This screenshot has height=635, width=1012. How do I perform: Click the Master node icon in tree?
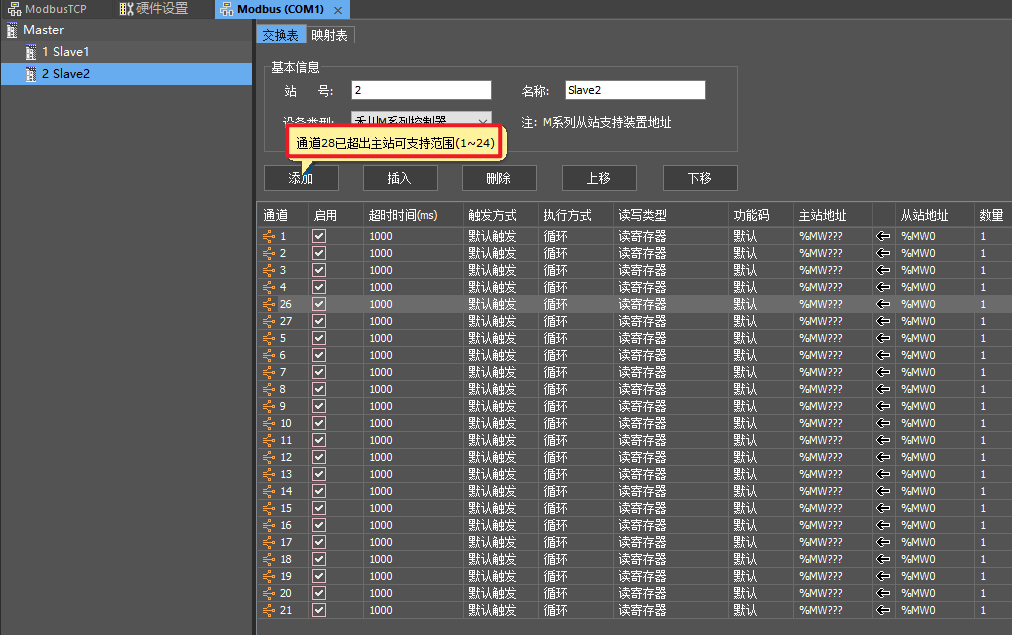click(13, 30)
